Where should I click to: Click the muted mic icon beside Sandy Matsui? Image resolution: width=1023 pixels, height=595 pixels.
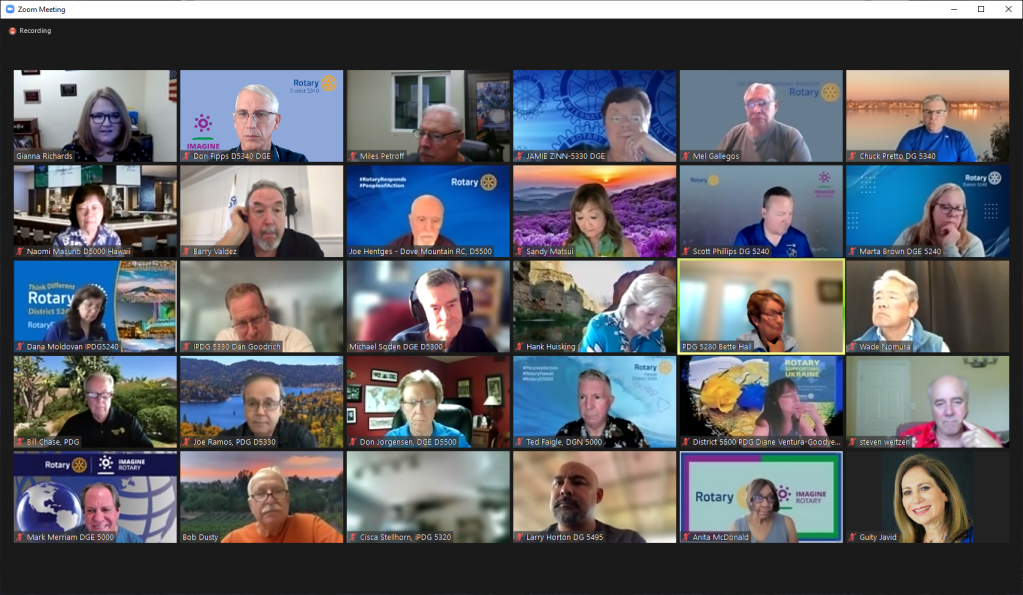point(520,251)
